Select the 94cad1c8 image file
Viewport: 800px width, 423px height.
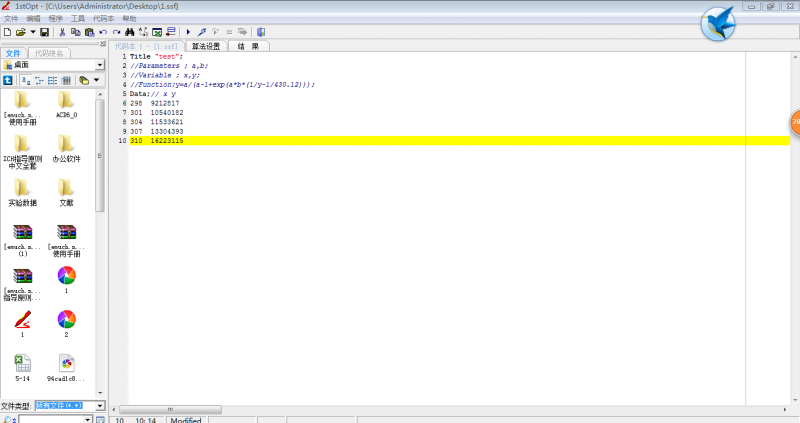(66, 368)
